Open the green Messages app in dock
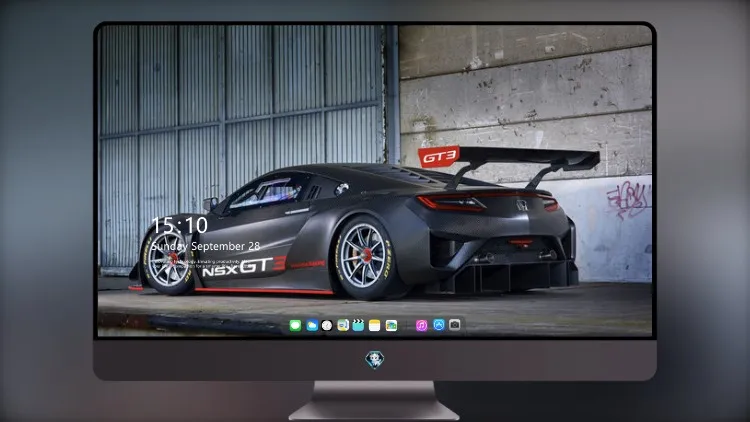The height and width of the screenshot is (422, 750). [295, 325]
